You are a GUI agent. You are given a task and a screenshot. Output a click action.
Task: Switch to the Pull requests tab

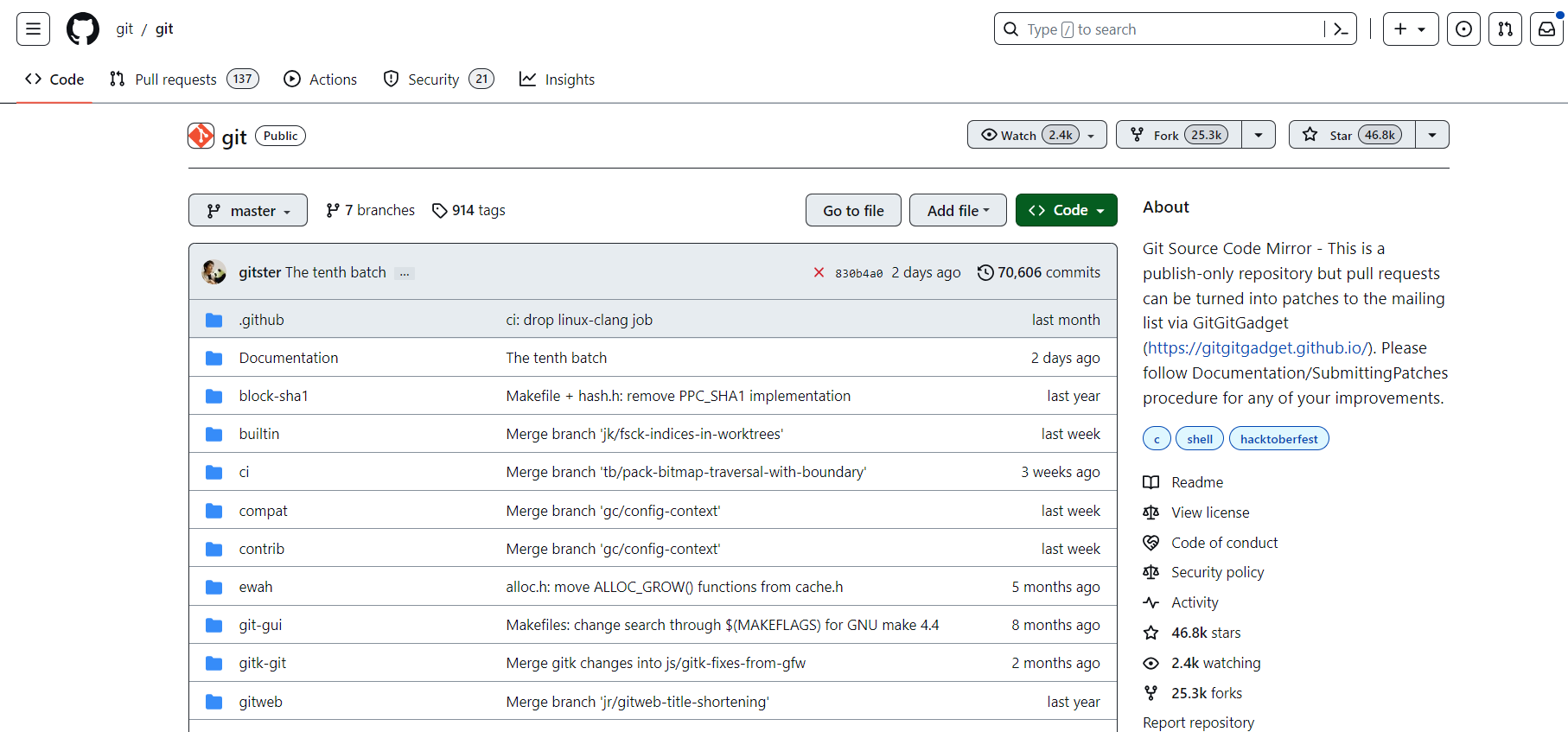coord(184,80)
